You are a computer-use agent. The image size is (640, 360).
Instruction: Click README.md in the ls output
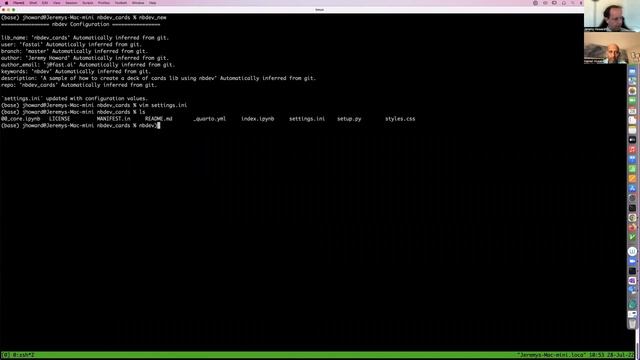(x=158, y=119)
